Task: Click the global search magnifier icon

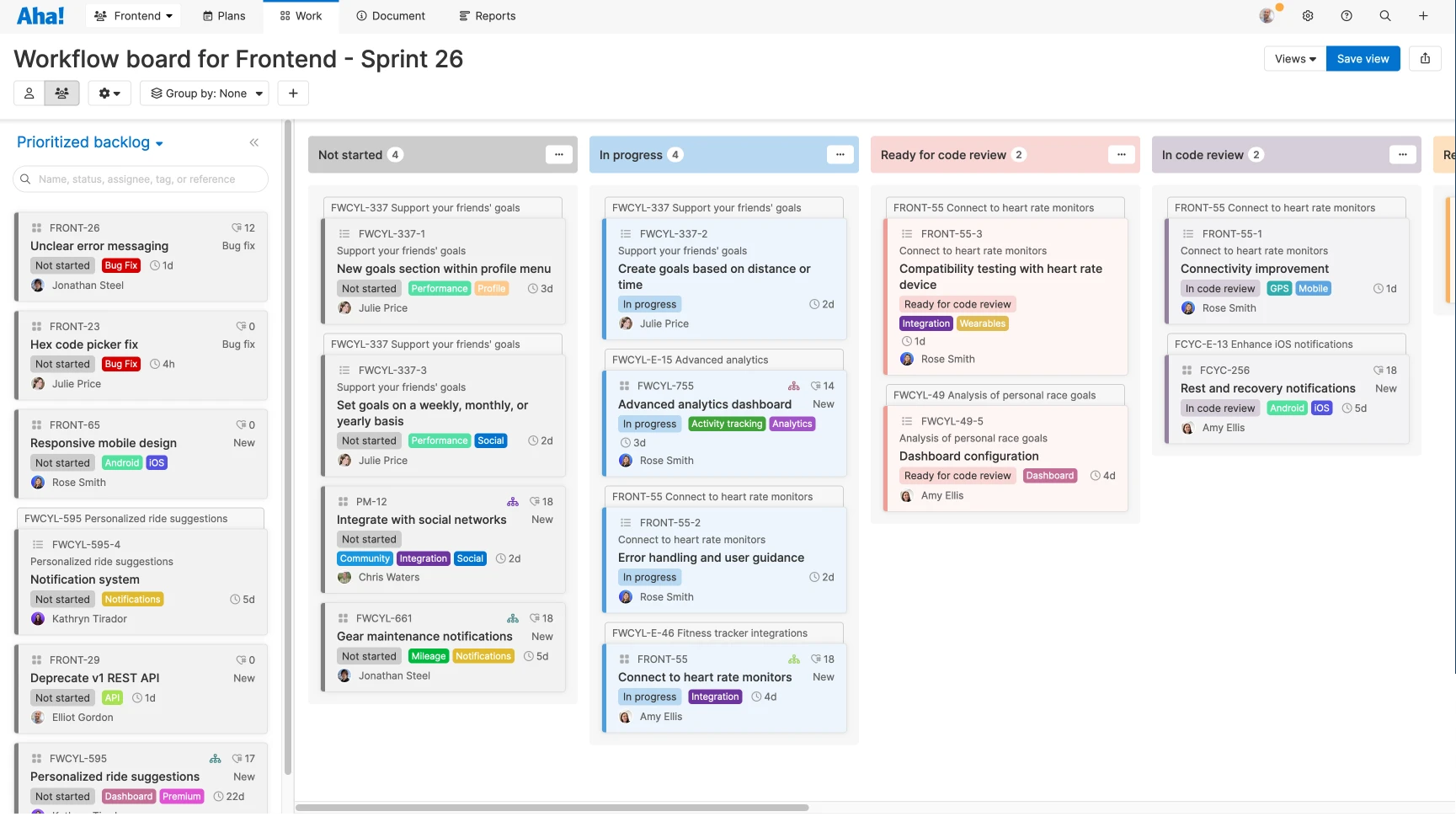Action: point(1384,15)
